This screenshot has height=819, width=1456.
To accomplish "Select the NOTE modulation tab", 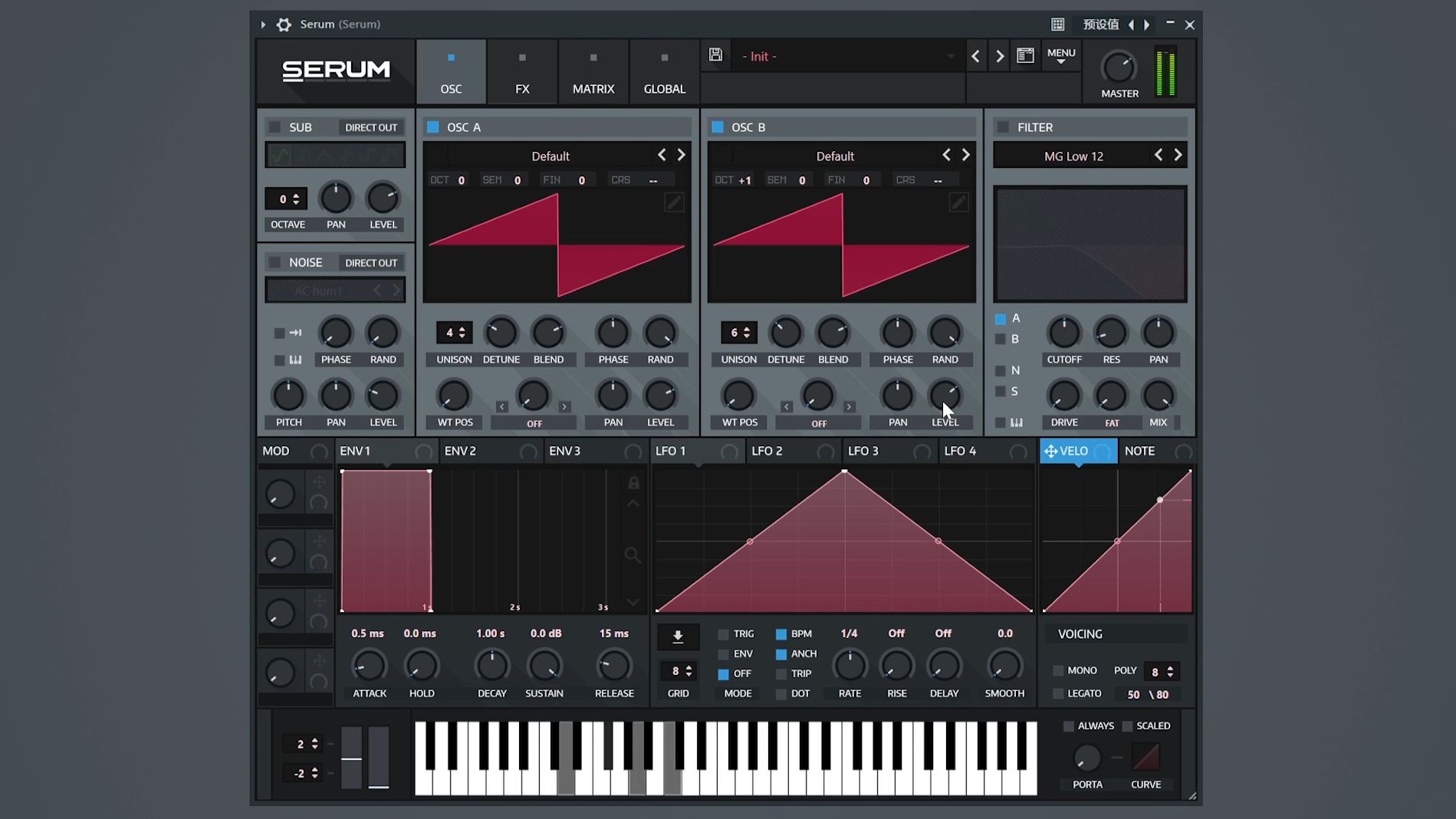I will [1156, 451].
